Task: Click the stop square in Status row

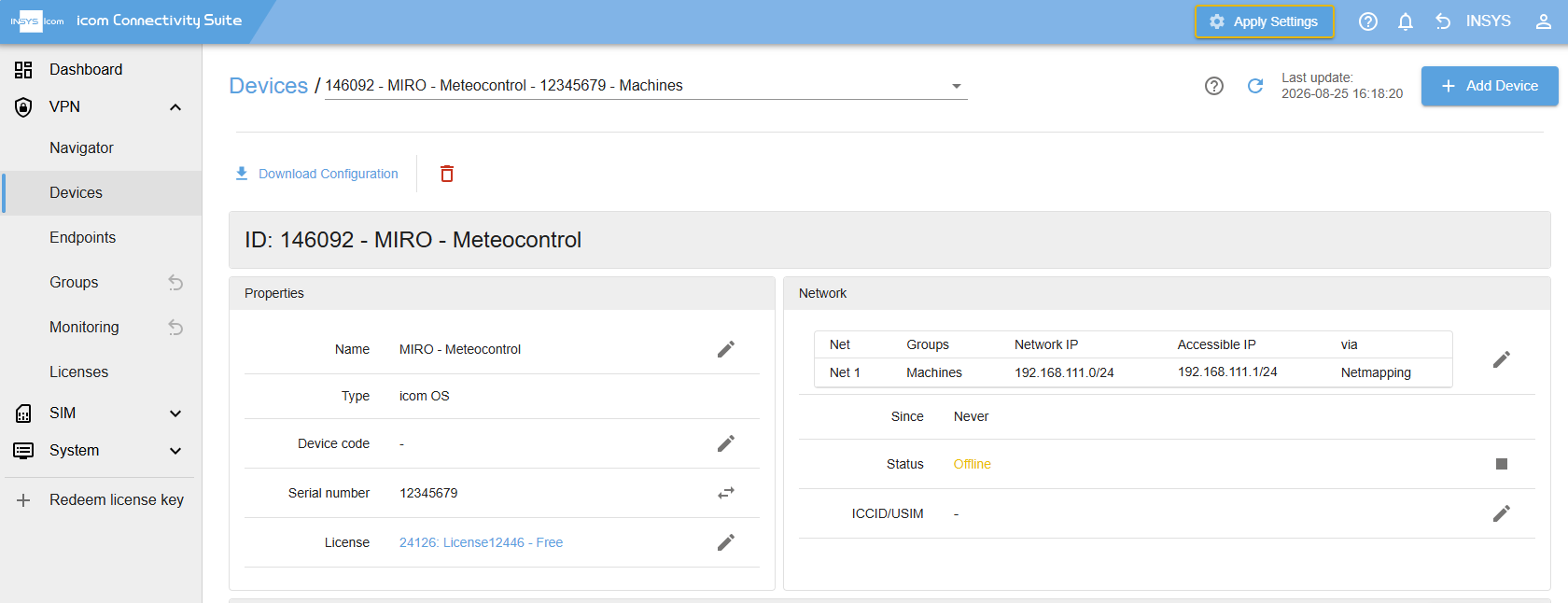Action: click(1502, 464)
